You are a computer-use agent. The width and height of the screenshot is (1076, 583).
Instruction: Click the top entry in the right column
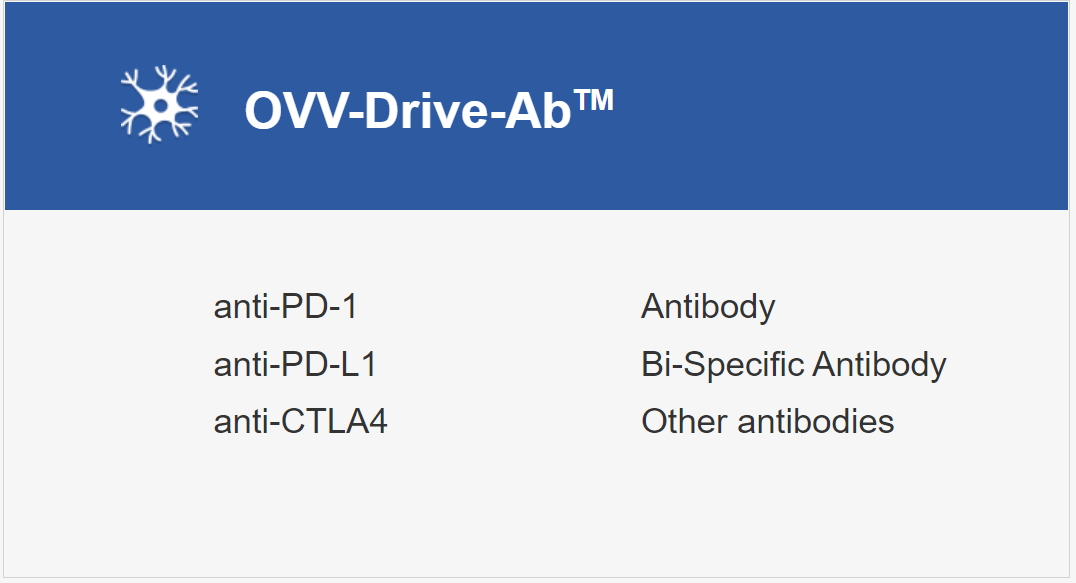pos(708,306)
